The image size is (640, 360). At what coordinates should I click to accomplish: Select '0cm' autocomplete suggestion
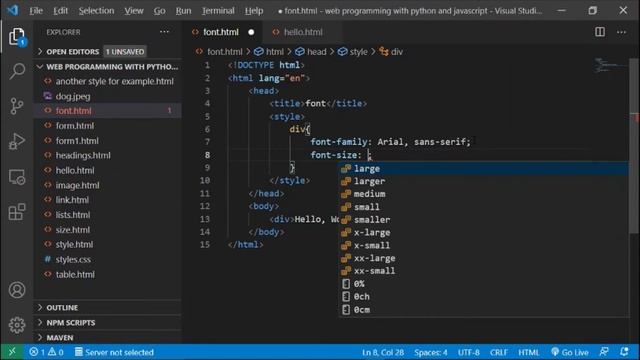point(484,309)
